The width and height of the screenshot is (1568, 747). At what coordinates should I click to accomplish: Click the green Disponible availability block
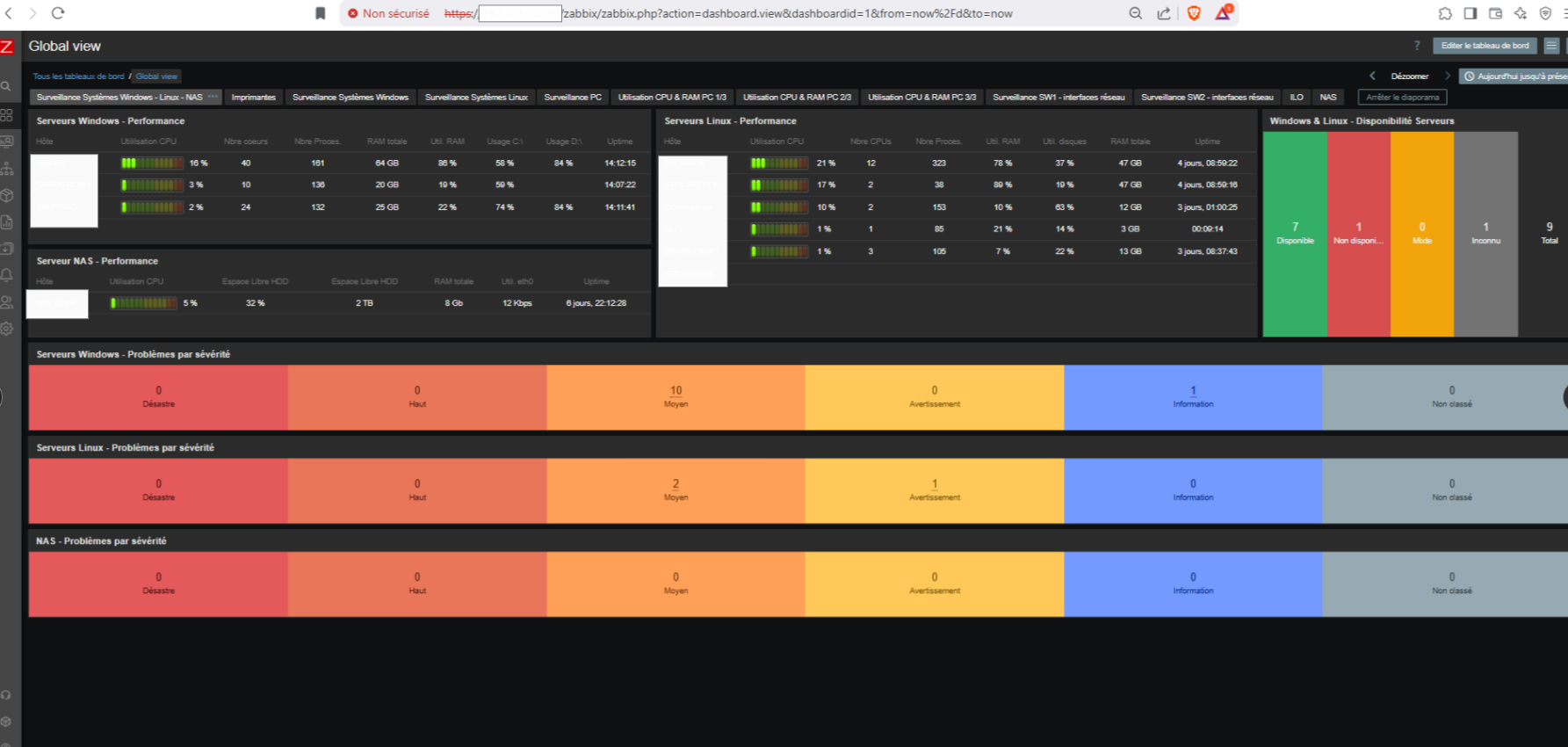point(1295,234)
